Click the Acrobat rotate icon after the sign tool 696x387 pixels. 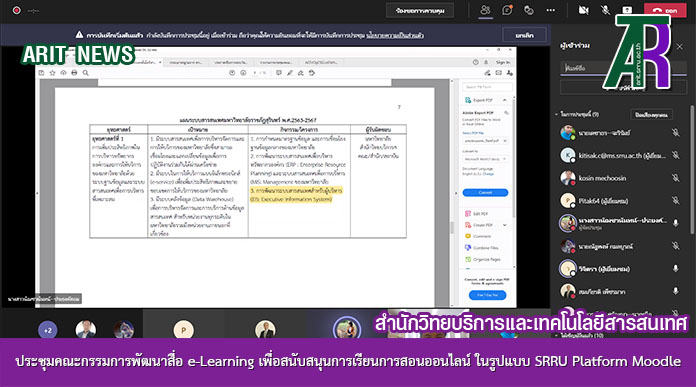(x=312, y=73)
